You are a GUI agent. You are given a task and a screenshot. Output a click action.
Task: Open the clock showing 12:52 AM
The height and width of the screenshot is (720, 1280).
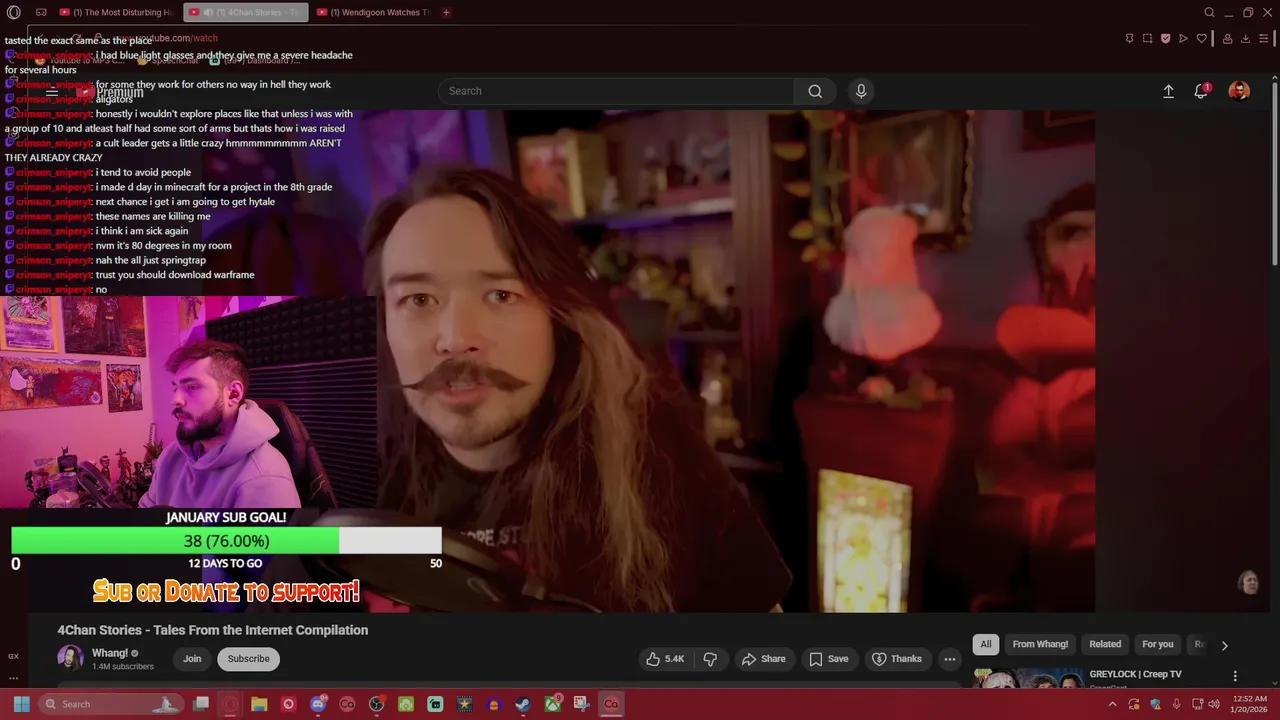(x=1249, y=704)
